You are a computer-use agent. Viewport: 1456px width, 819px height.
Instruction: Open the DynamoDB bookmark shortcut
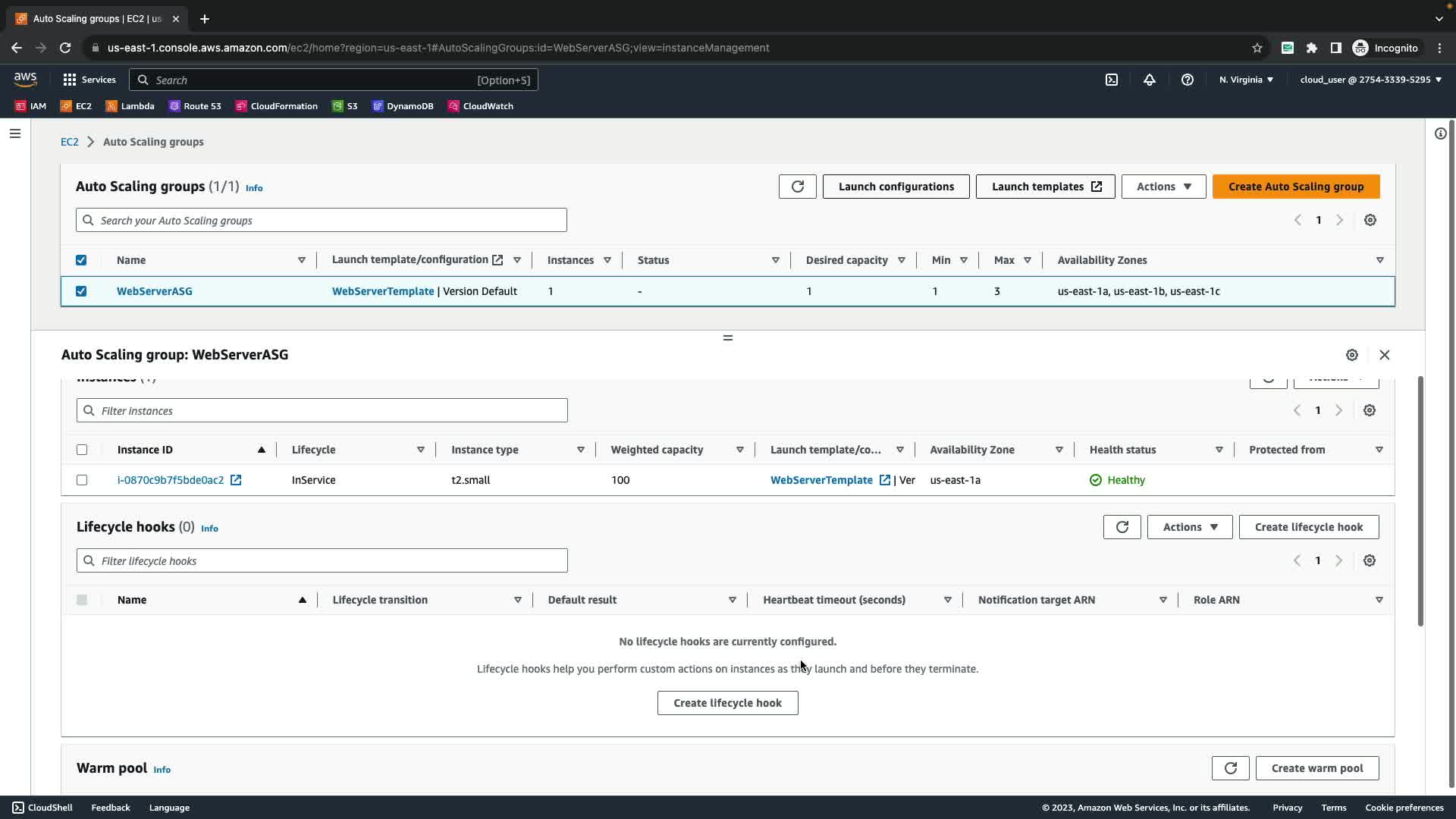pos(403,106)
